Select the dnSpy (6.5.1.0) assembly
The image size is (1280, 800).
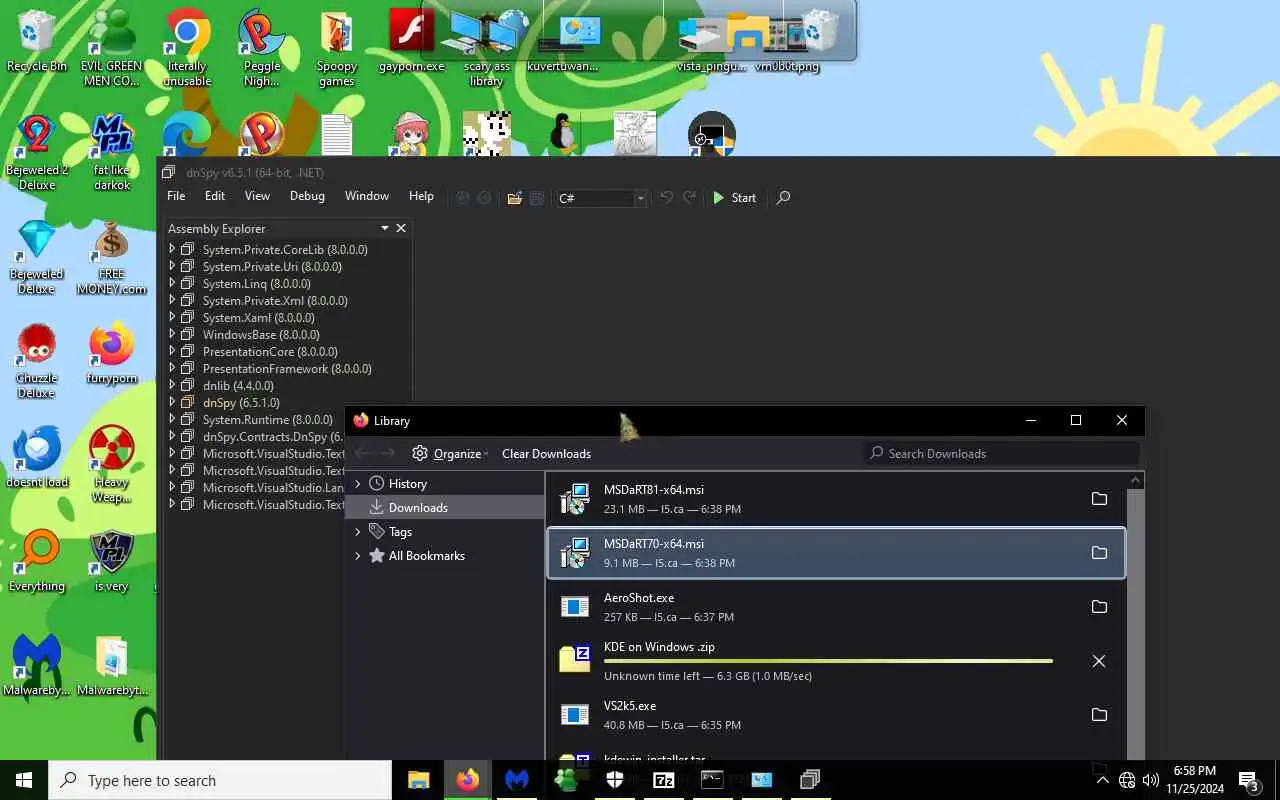pyautogui.click(x=241, y=403)
